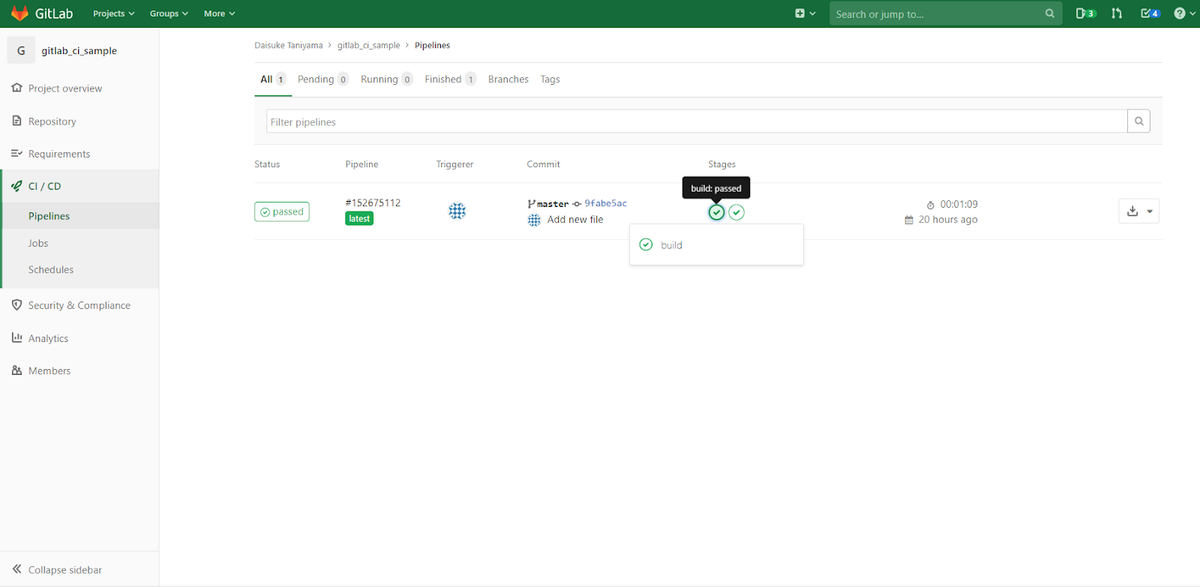Open the merge requests icon in navbar
Image resolution: width=1200 pixels, height=588 pixels.
coord(1117,14)
